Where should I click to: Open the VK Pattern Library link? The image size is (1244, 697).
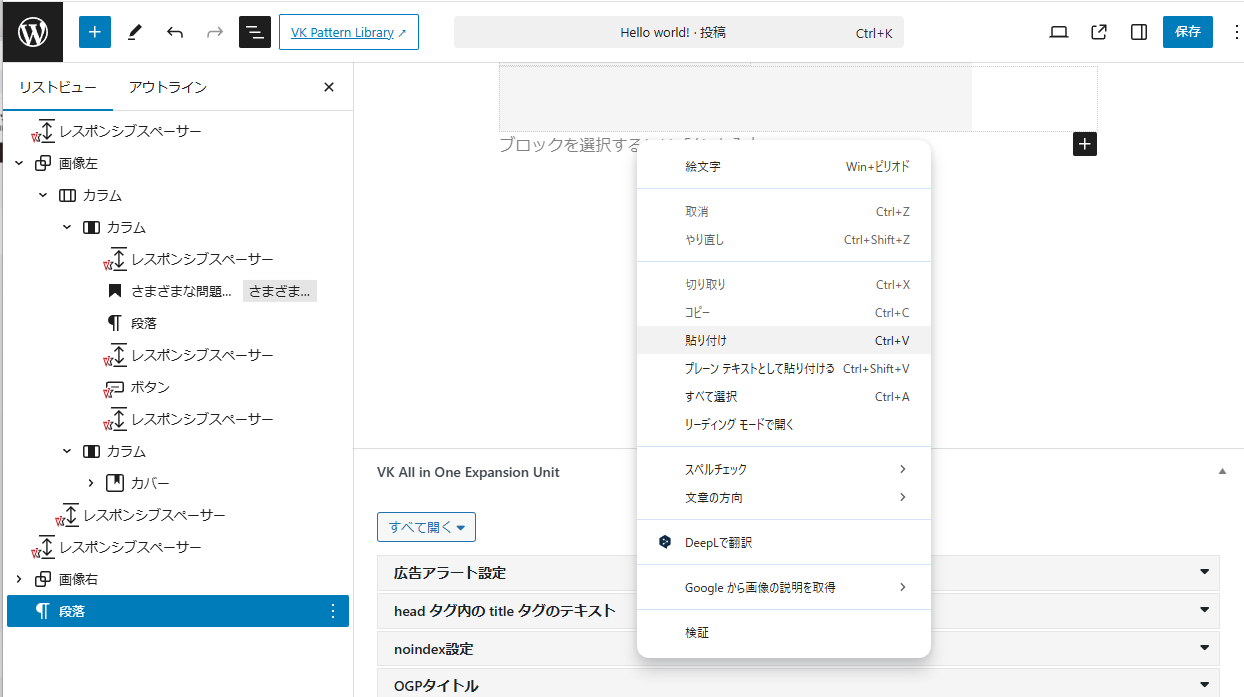(x=348, y=32)
